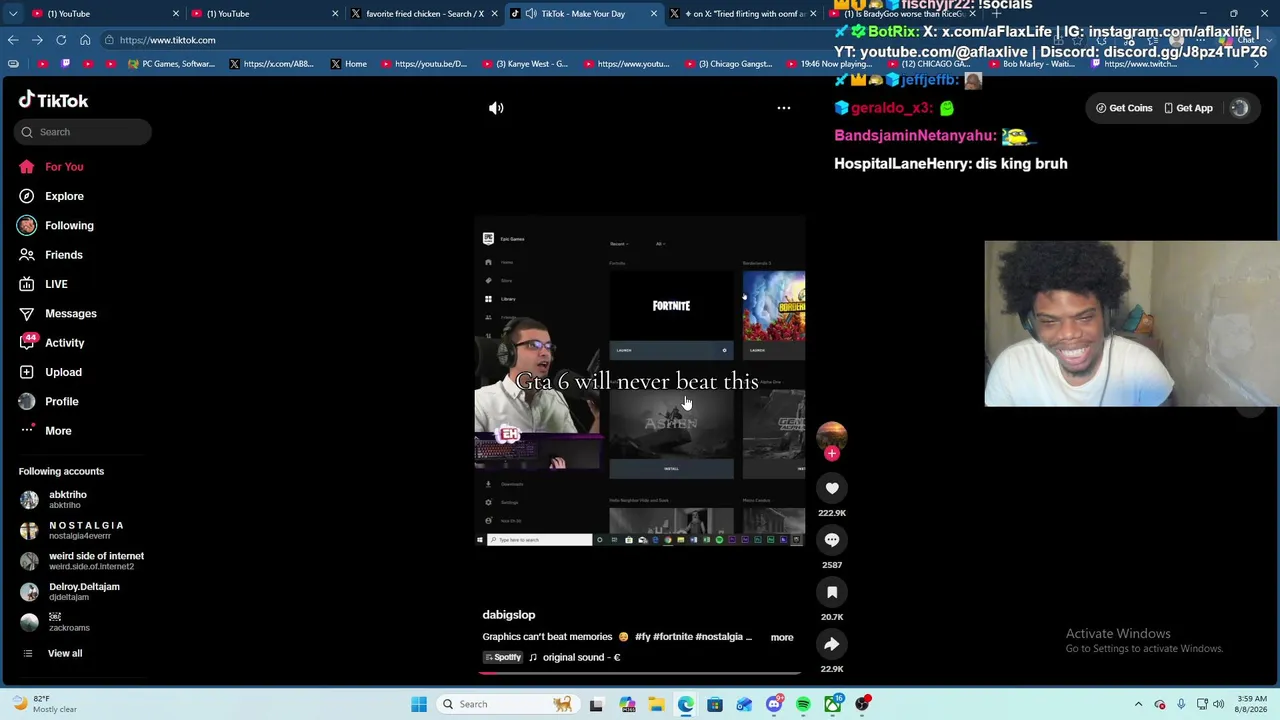Click the TikTok search field
Screen dimensions: 1280x720
pos(83,132)
